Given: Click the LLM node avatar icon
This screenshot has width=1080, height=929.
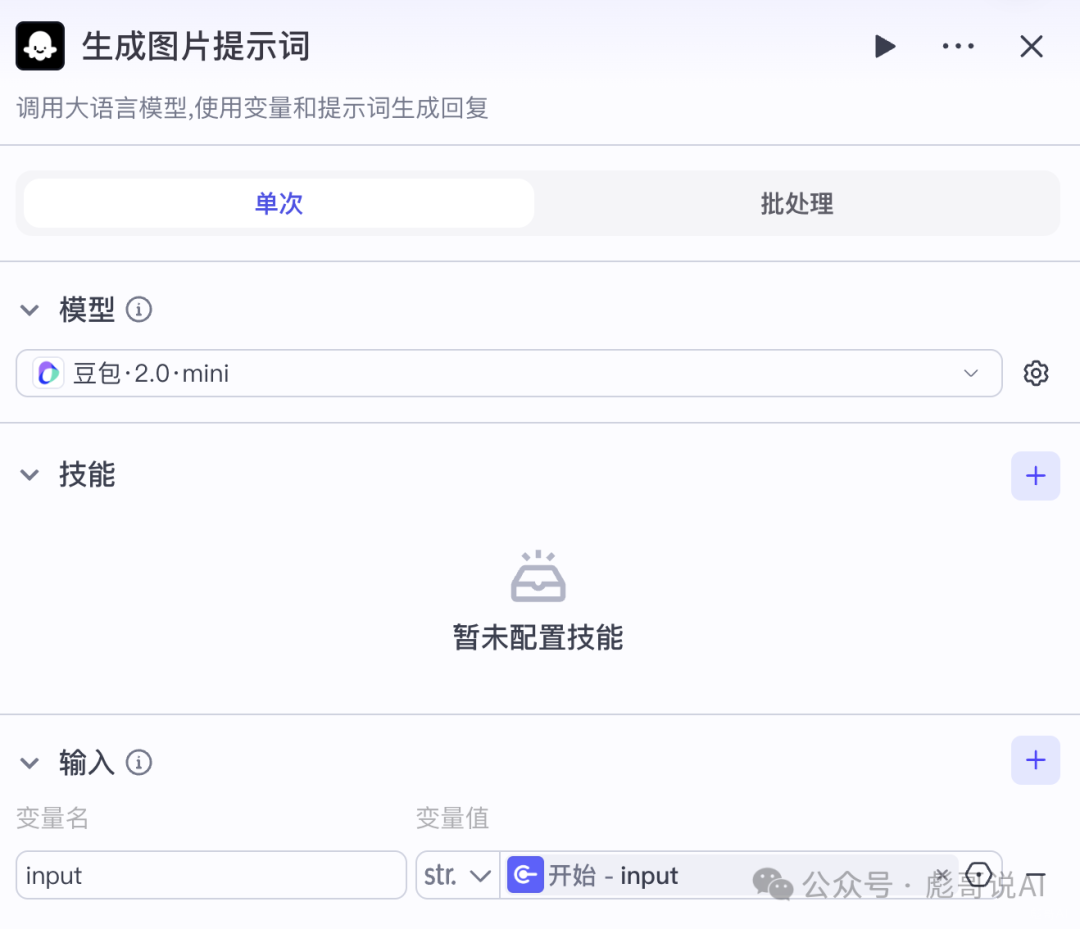Looking at the screenshot, I should click(x=40, y=46).
